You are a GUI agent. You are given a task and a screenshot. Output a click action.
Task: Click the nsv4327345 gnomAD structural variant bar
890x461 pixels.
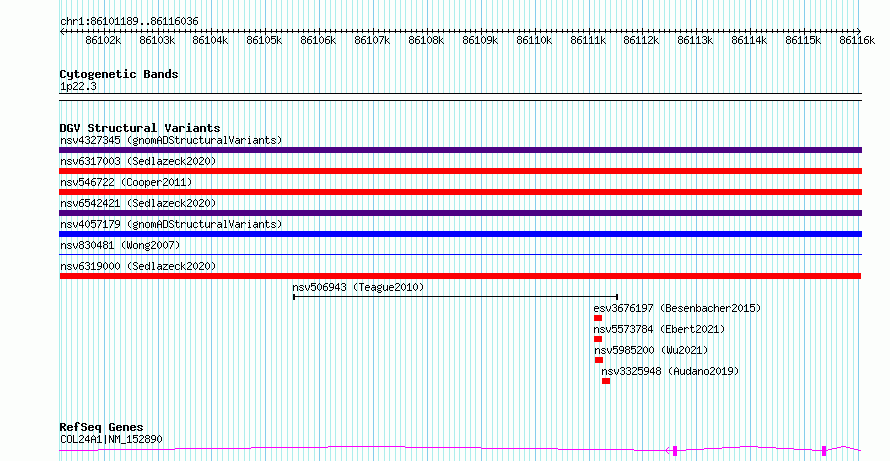(460, 150)
